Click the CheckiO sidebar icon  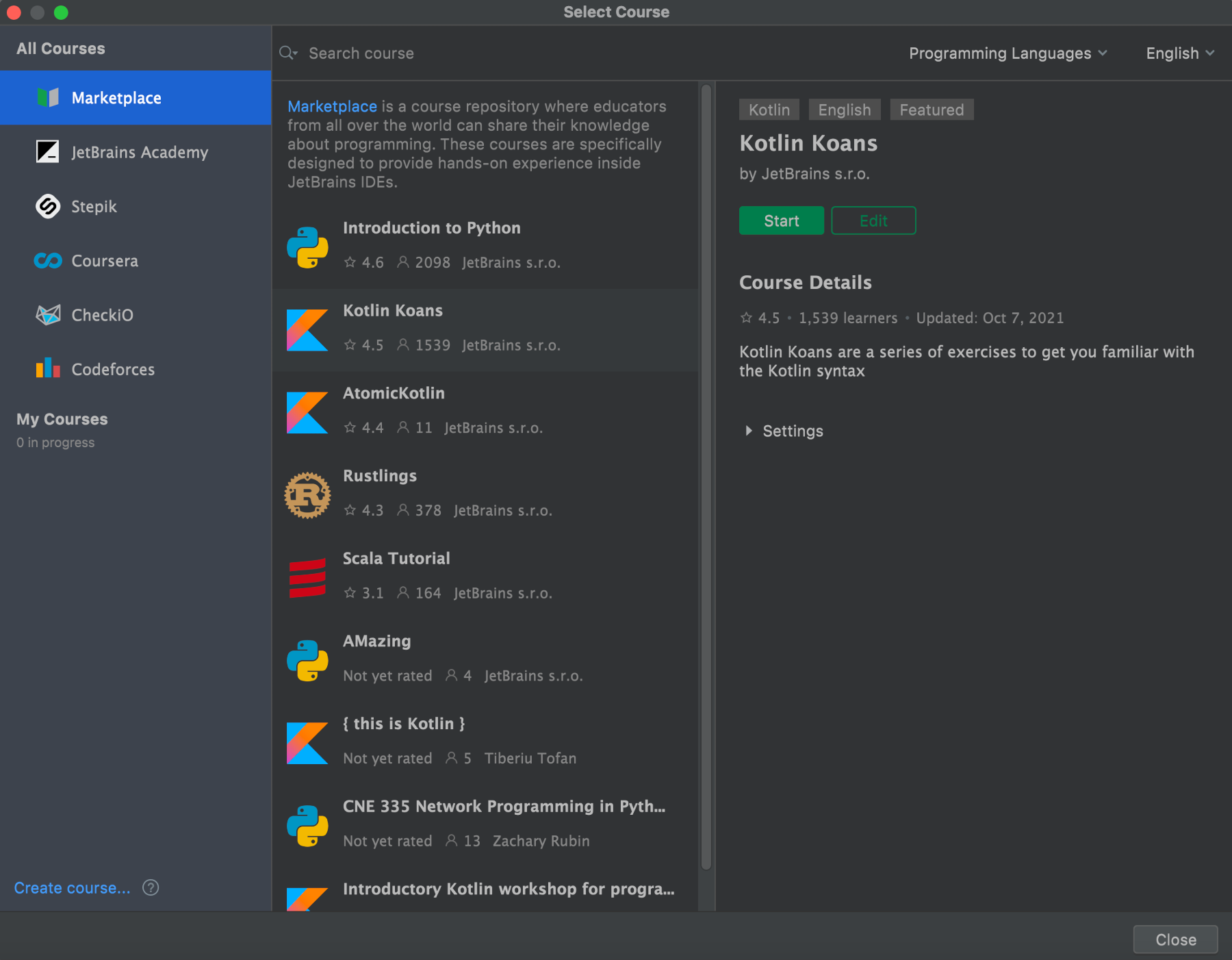tap(48, 314)
